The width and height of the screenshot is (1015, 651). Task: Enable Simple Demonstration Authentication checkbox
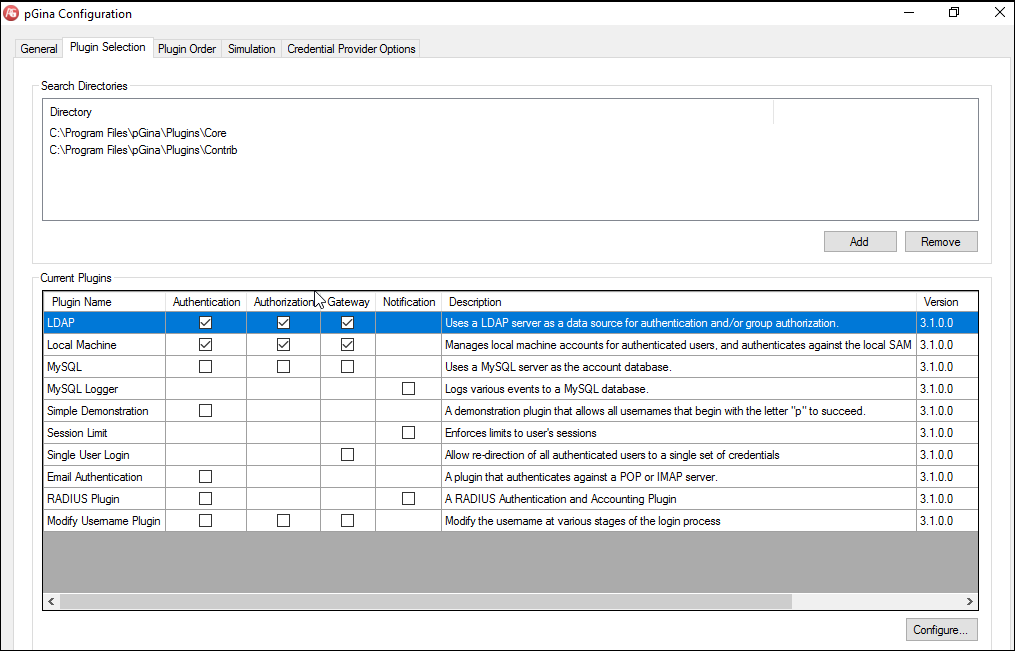coord(205,410)
